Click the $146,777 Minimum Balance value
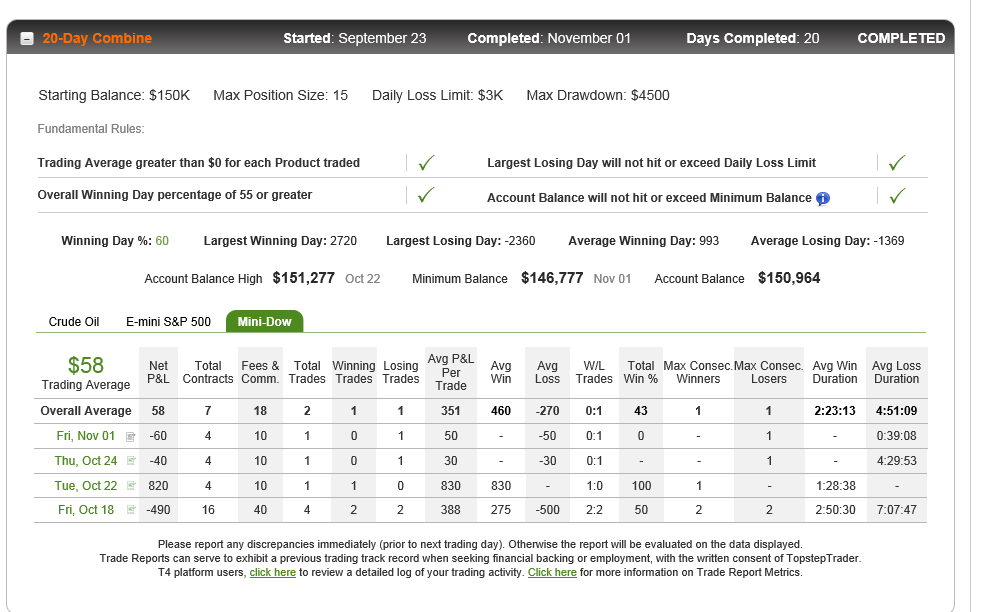 point(552,278)
